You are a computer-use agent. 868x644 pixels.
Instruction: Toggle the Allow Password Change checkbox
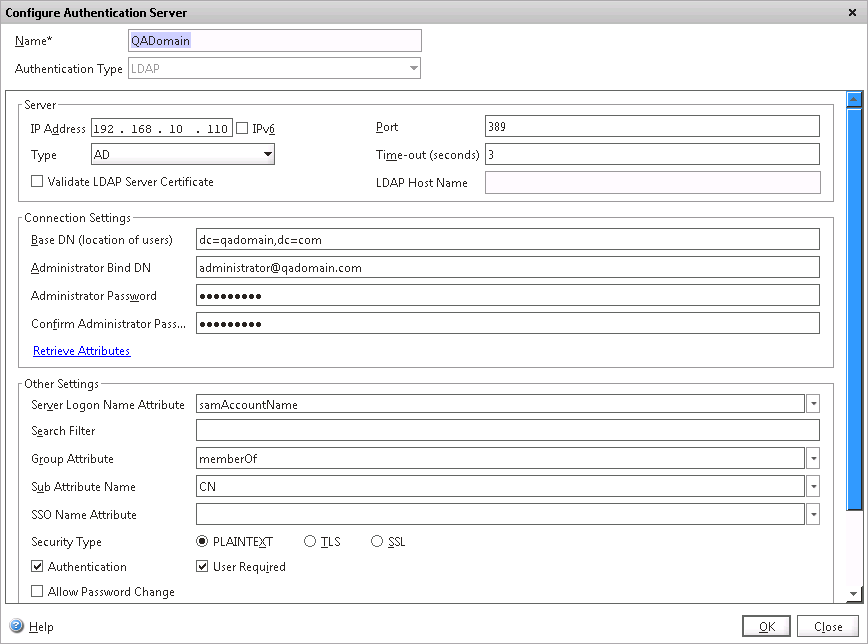38,592
